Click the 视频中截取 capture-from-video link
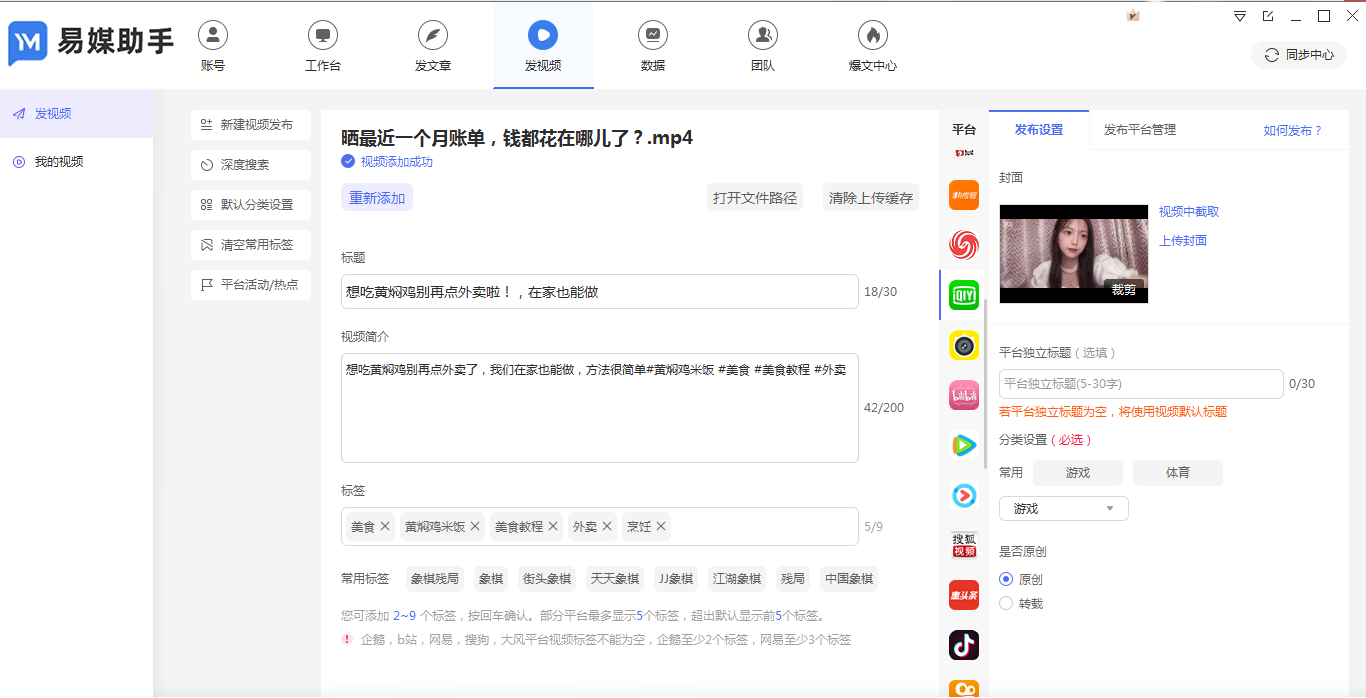This screenshot has width=1366, height=698. 1189,212
